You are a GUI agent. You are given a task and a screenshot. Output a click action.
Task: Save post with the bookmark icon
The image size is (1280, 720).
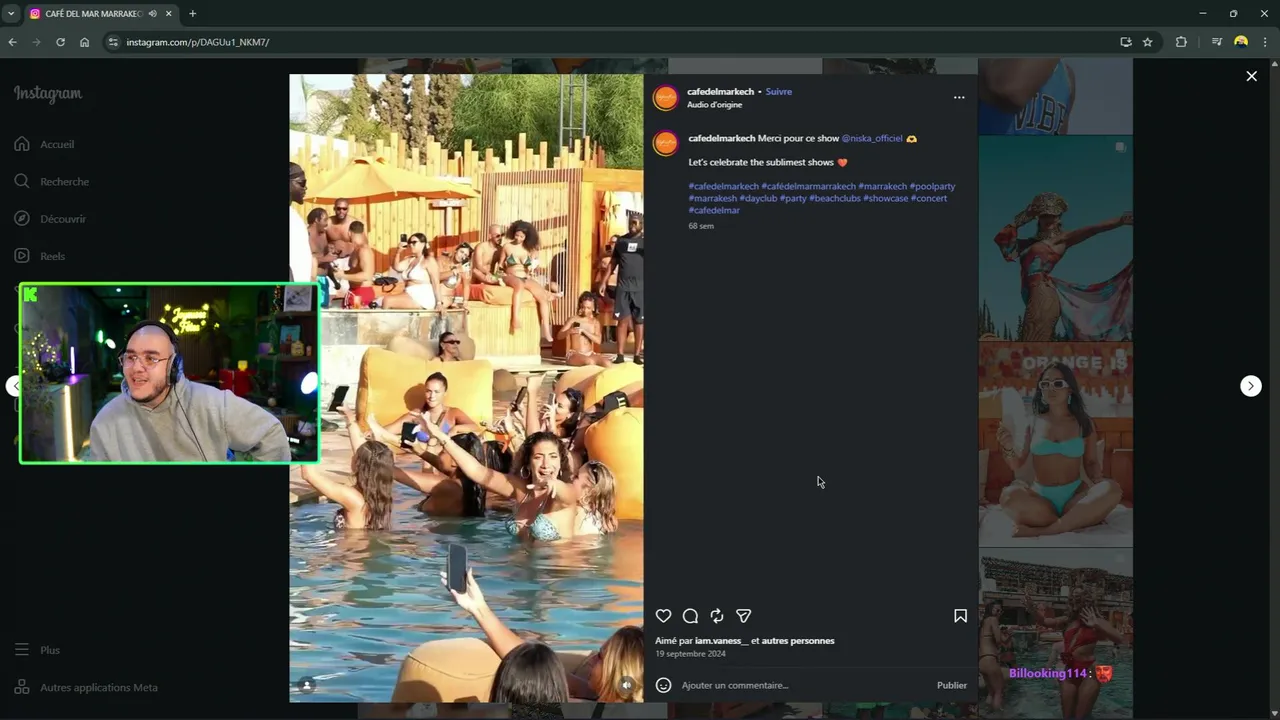point(960,616)
